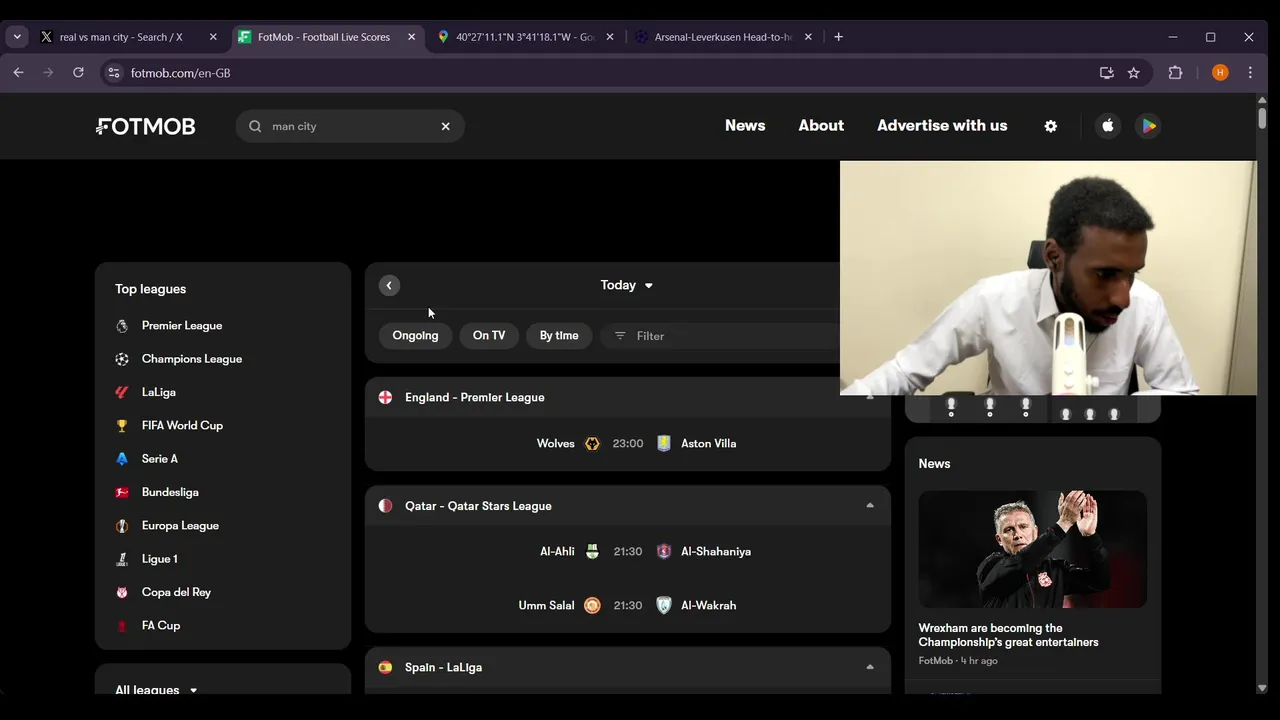
Task: Click the Google Play store icon
Action: pos(1149,126)
